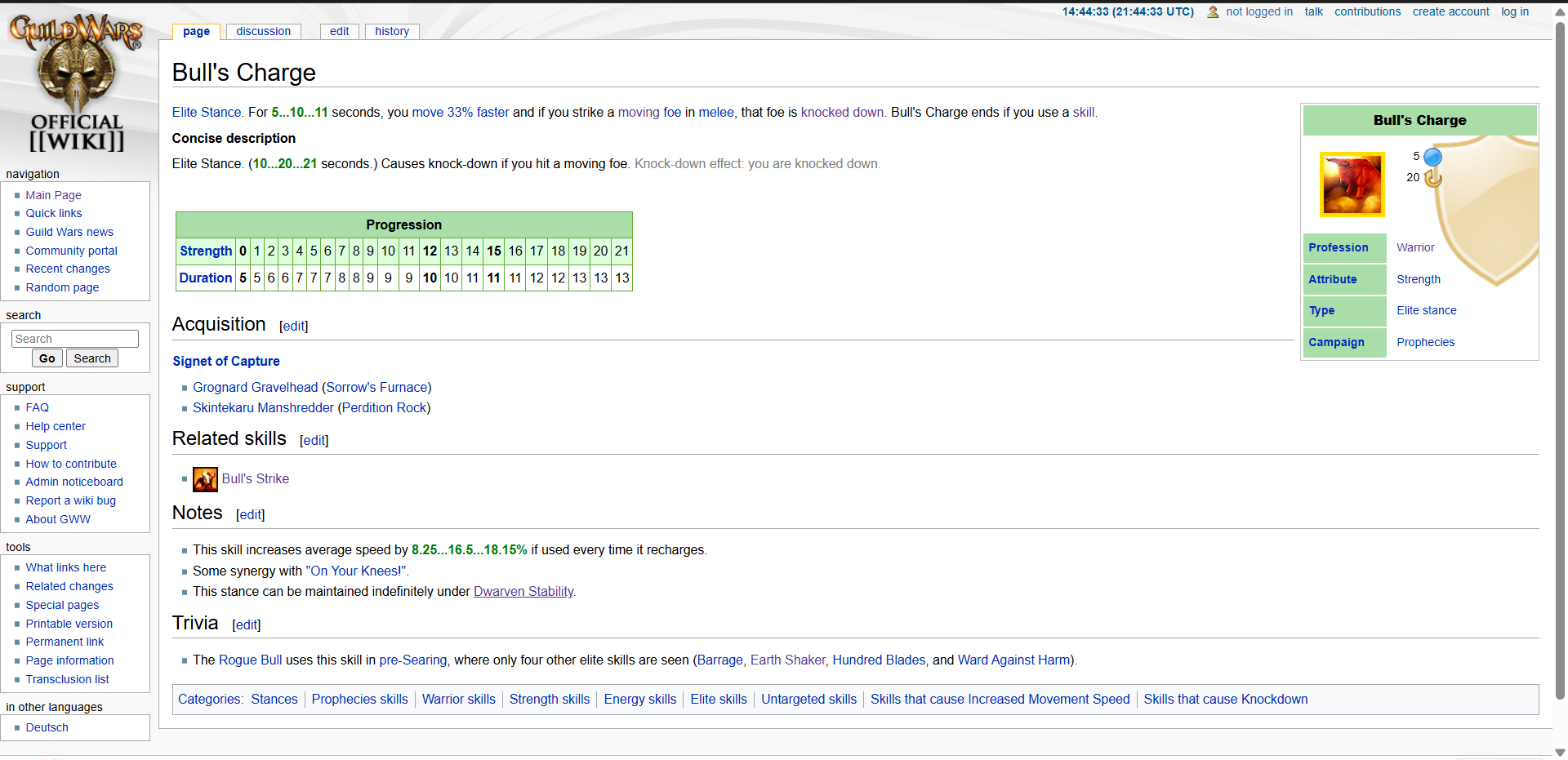Go to a Random page
The width and height of the screenshot is (1568, 760).
coord(62,287)
